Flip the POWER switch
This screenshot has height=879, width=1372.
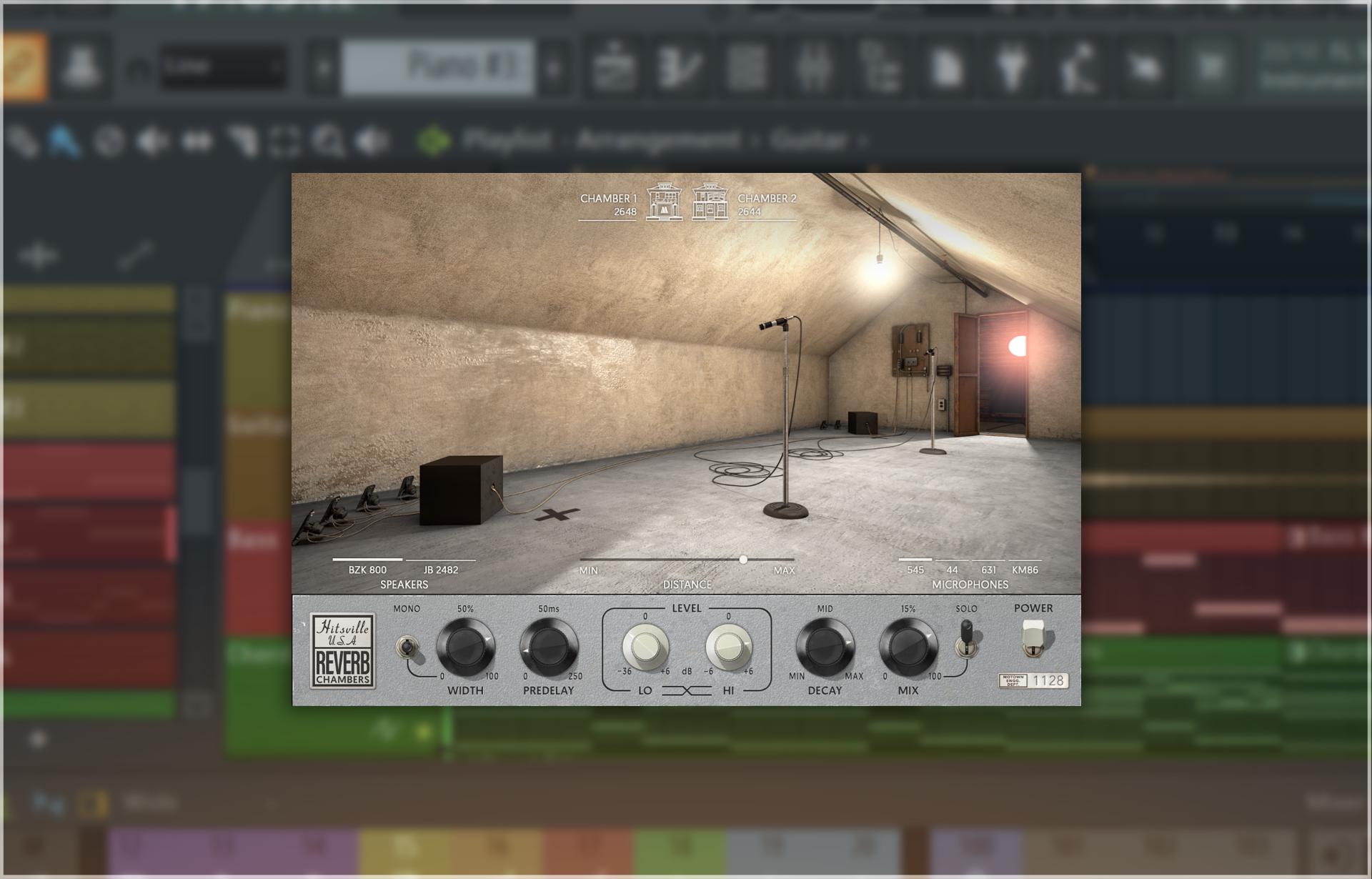pos(1033,637)
